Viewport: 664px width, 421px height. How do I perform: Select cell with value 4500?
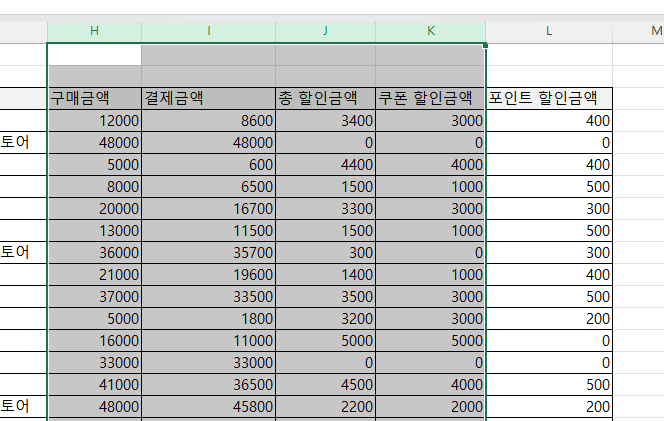tap(325, 385)
